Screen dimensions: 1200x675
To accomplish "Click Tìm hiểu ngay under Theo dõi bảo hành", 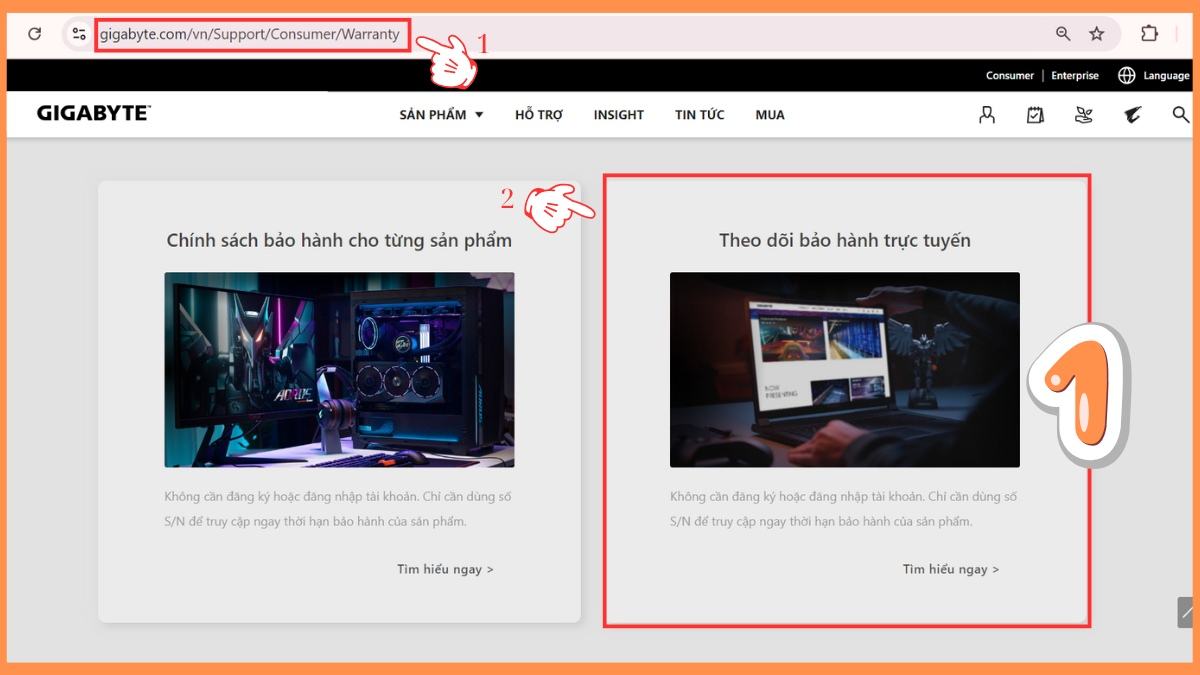I will tap(950, 569).
